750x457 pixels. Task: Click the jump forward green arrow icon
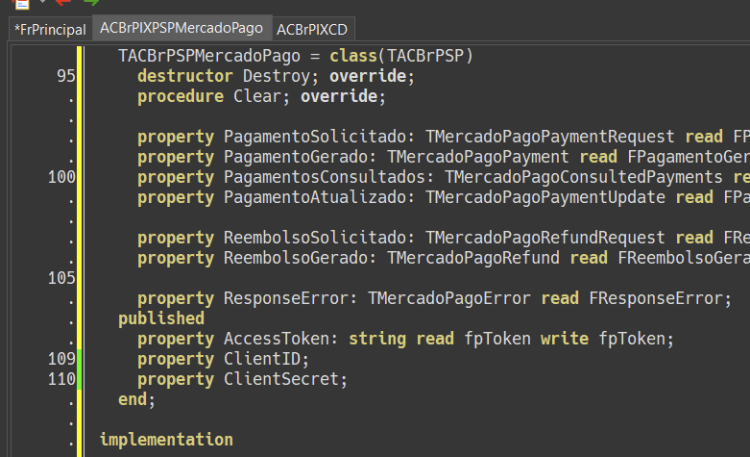[x=91, y=2]
